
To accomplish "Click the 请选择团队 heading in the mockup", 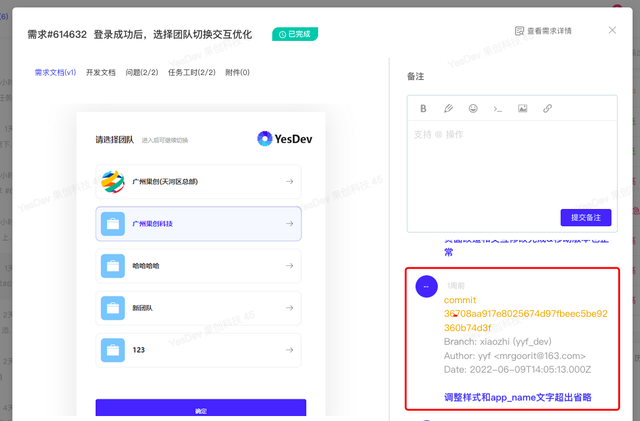I will pos(115,140).
